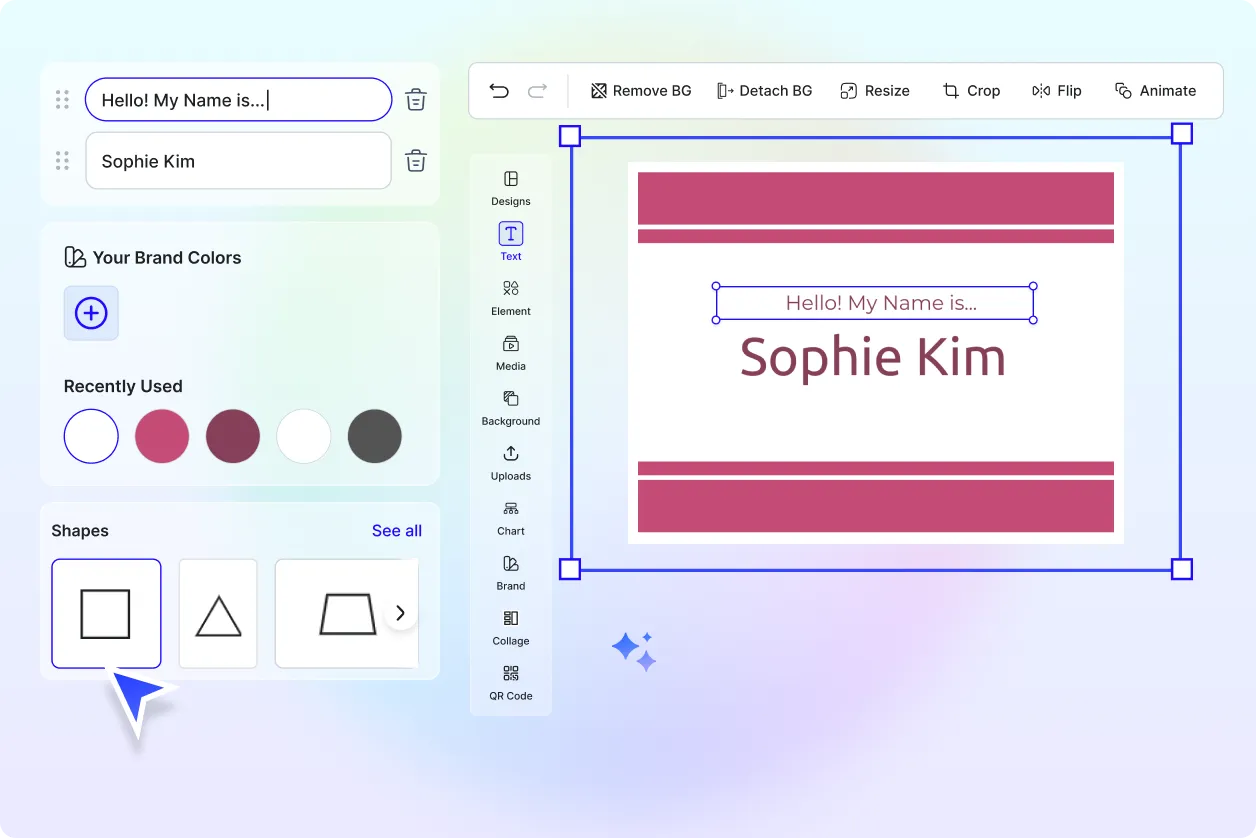Delete the 'Sophie Kim' text row
Viewport: 1256px width, 838px height.
(x=416, y=161)
